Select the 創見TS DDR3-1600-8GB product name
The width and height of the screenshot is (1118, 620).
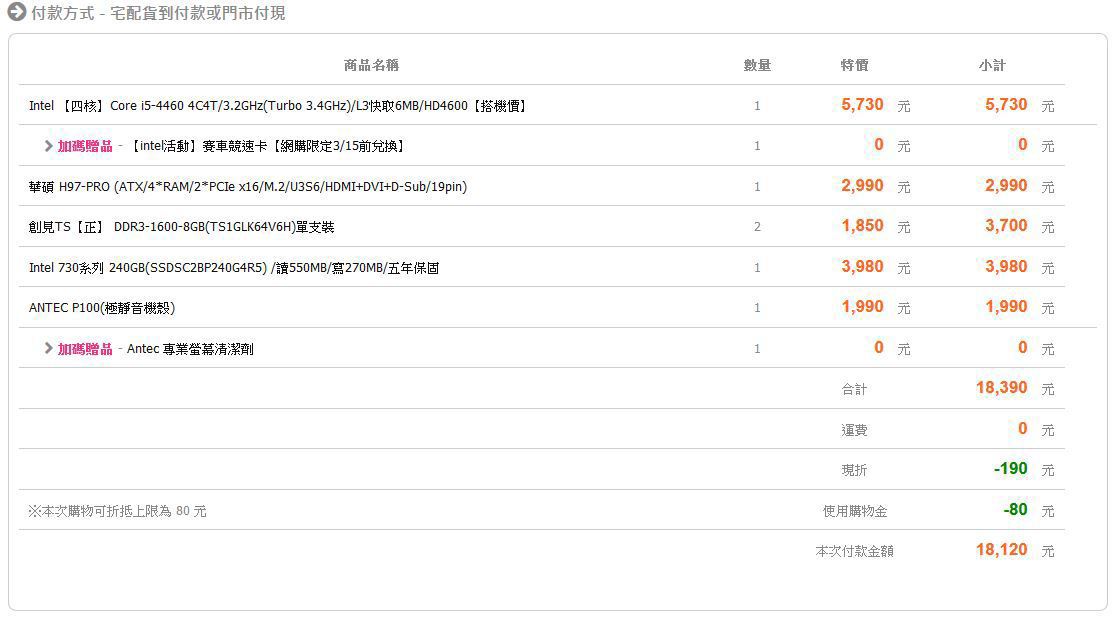[181, 227]
